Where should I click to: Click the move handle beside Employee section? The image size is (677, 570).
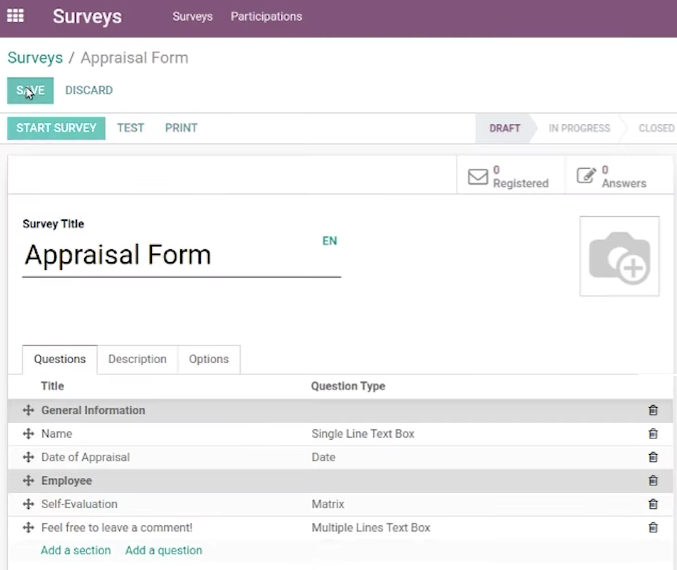[x=28, y=480]
